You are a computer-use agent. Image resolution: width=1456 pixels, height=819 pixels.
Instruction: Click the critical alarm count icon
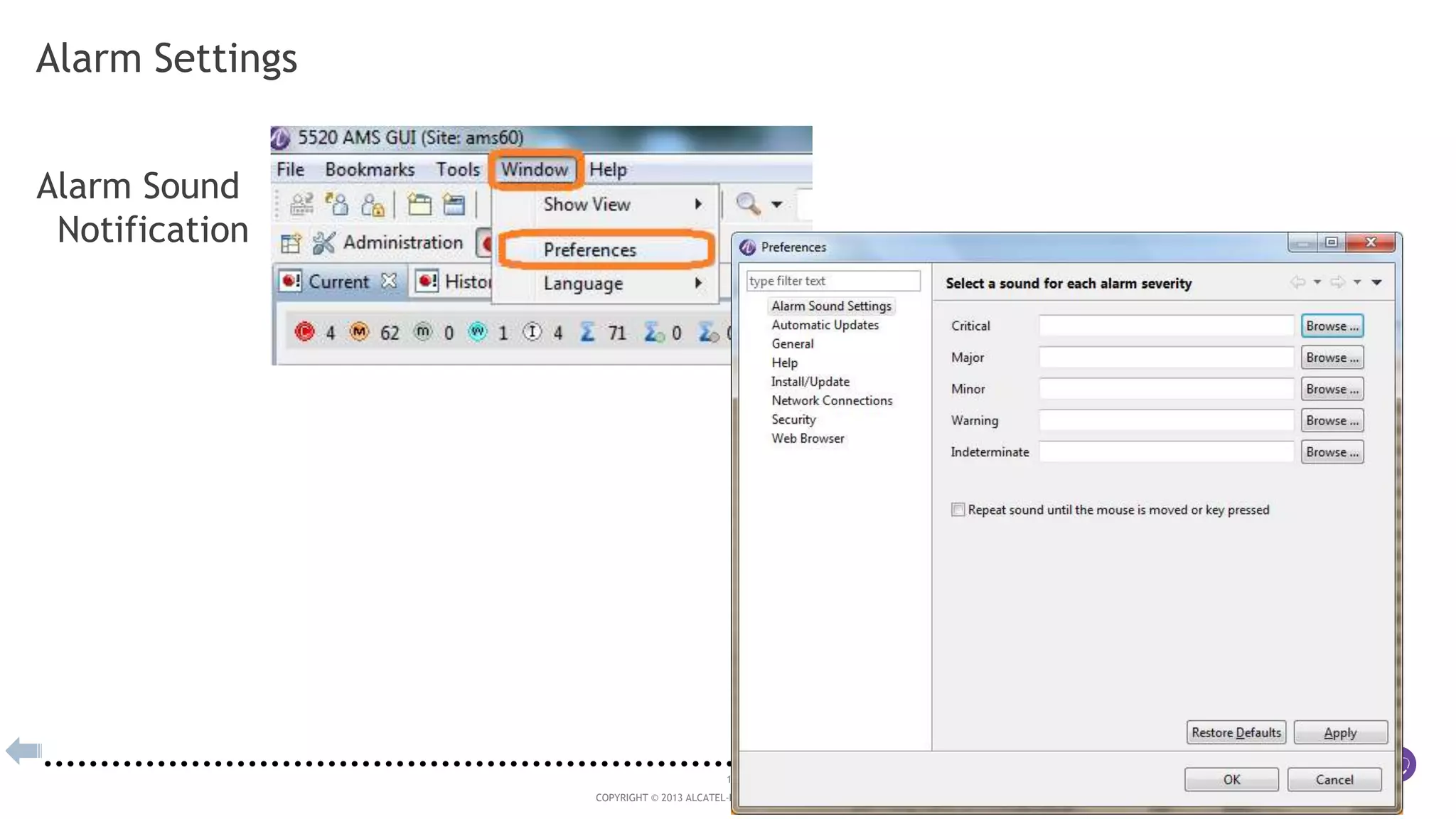click(x=304, y=331)
